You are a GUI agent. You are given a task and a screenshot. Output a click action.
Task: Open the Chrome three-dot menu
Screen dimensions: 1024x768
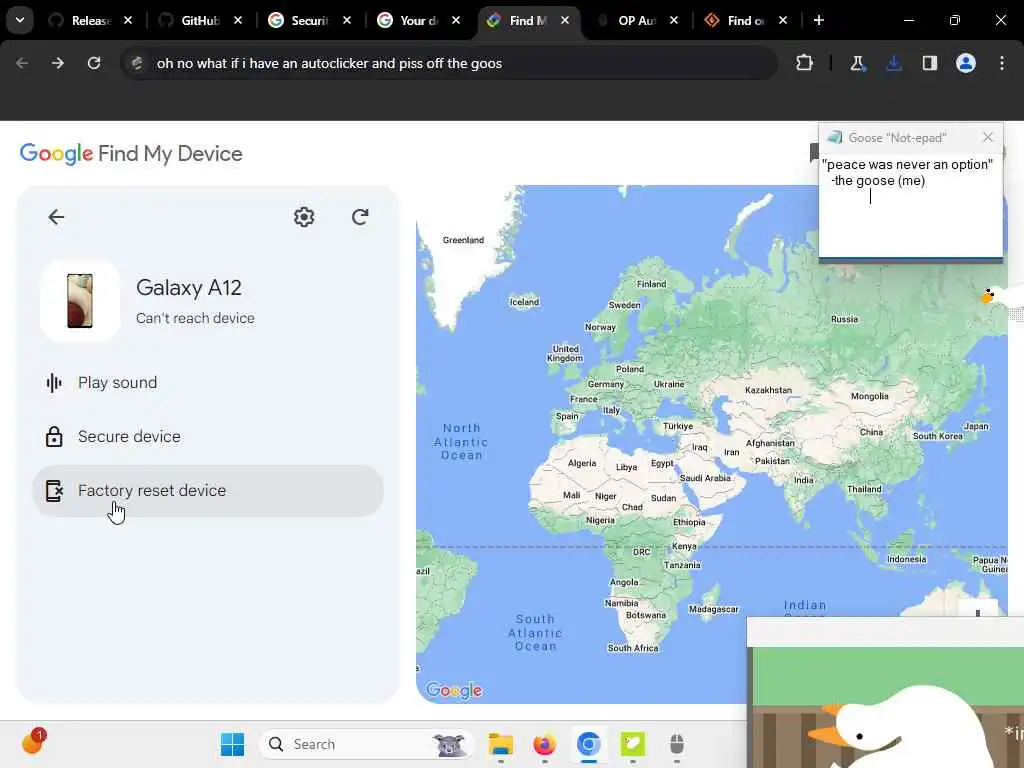point(1002,63)
